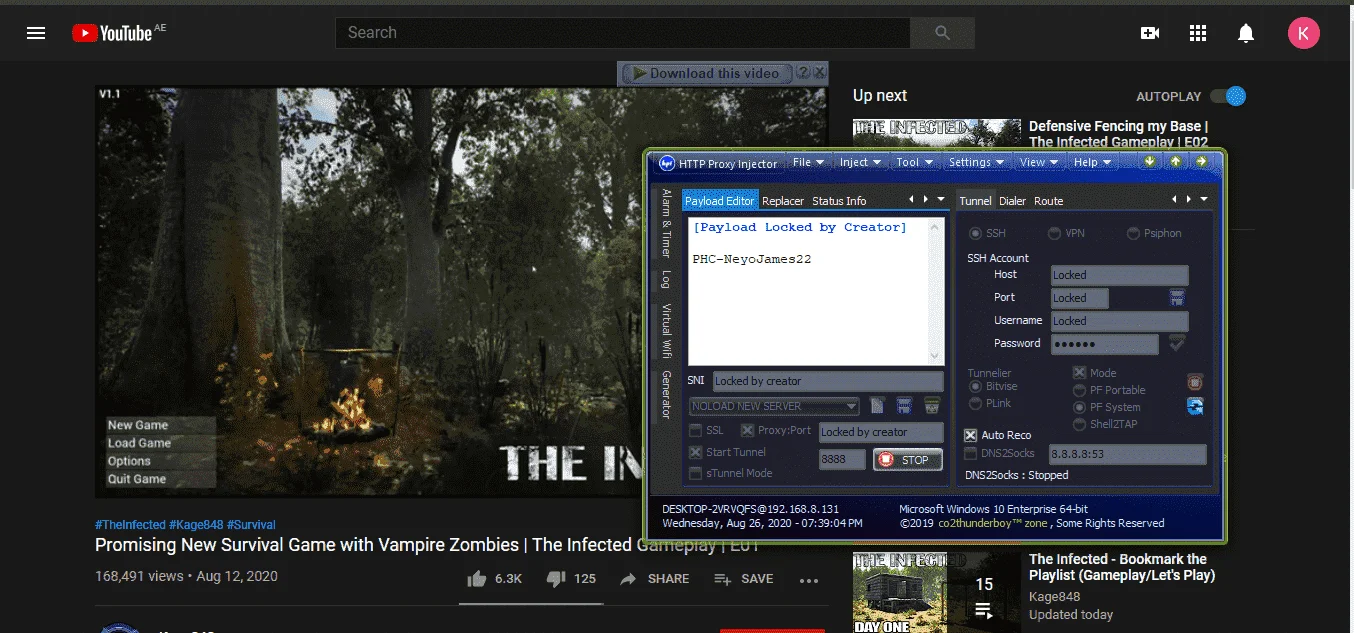Screen dimensions: 1354x633
Task: Open the File menu dropdown
Action: coord(808,162)
